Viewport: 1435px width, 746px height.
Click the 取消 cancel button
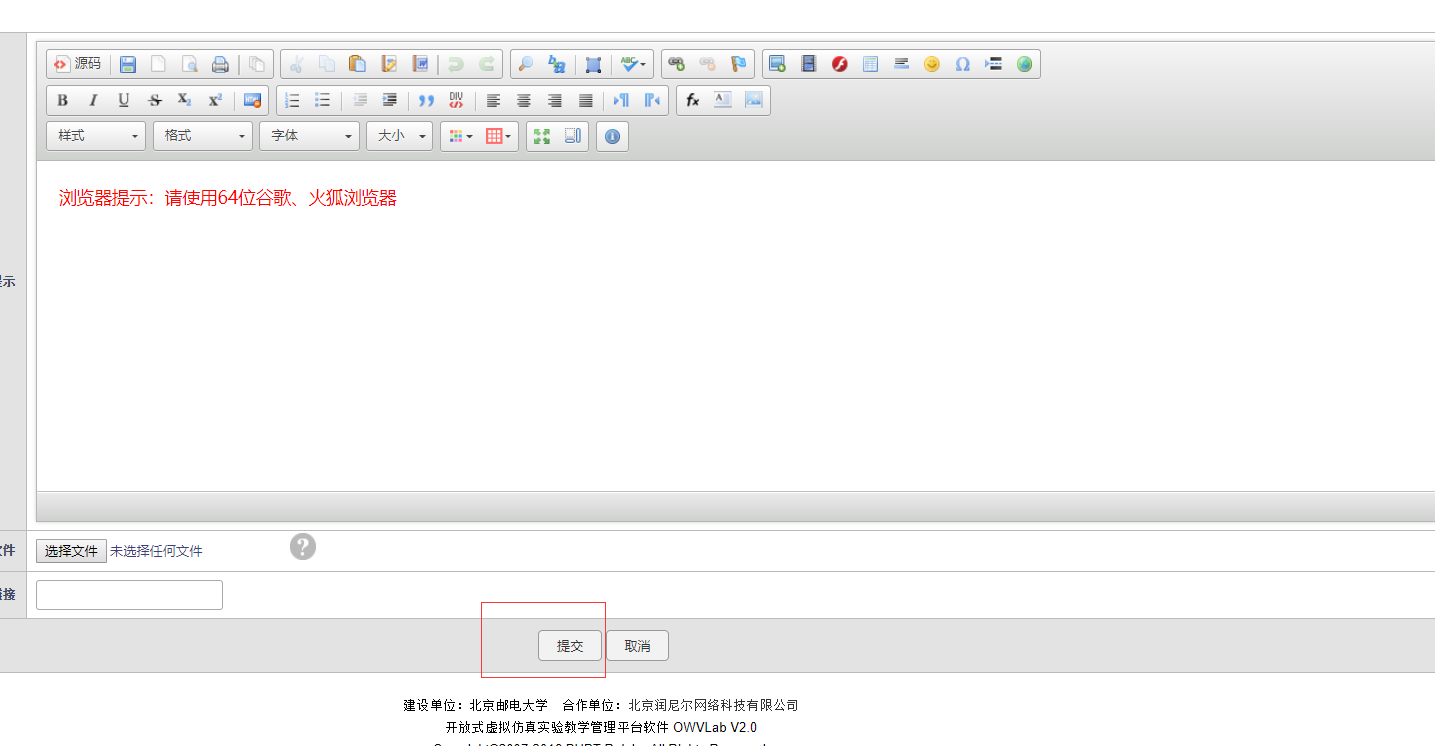[x=637, y=646]
